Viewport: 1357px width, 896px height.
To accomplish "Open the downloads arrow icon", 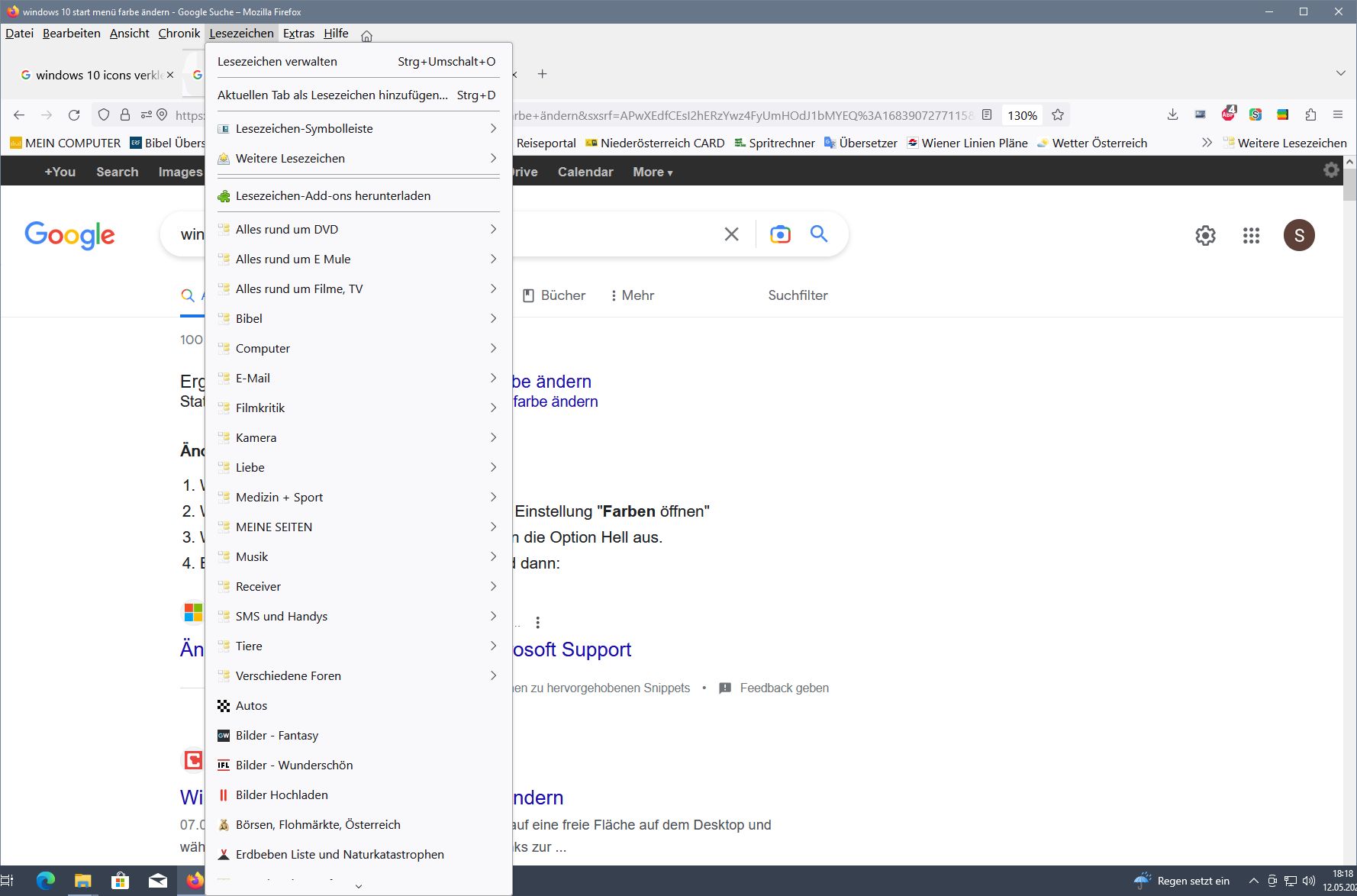I will (x=1173, y=115).
